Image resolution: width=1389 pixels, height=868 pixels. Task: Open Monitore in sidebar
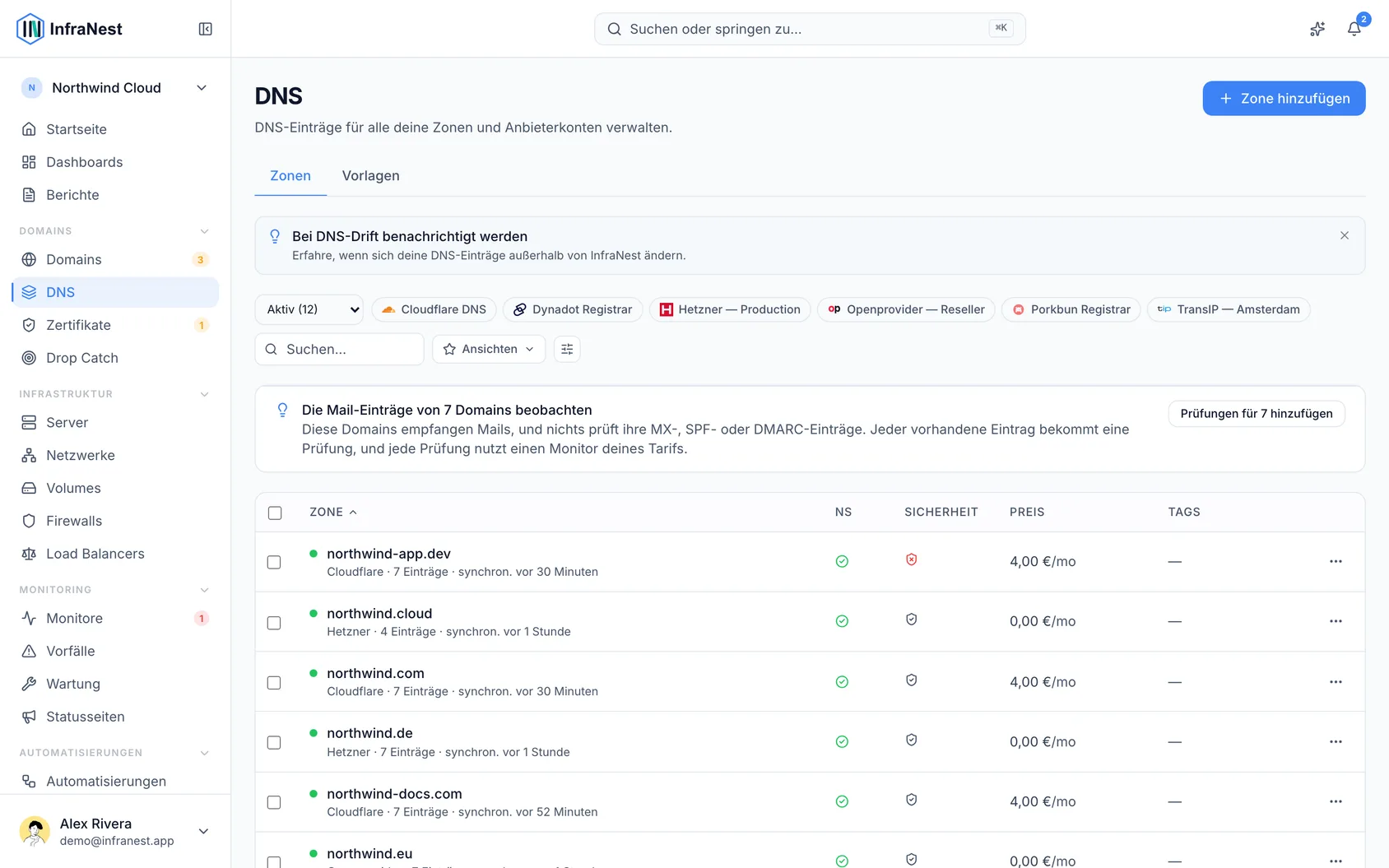tap(115, 618)
